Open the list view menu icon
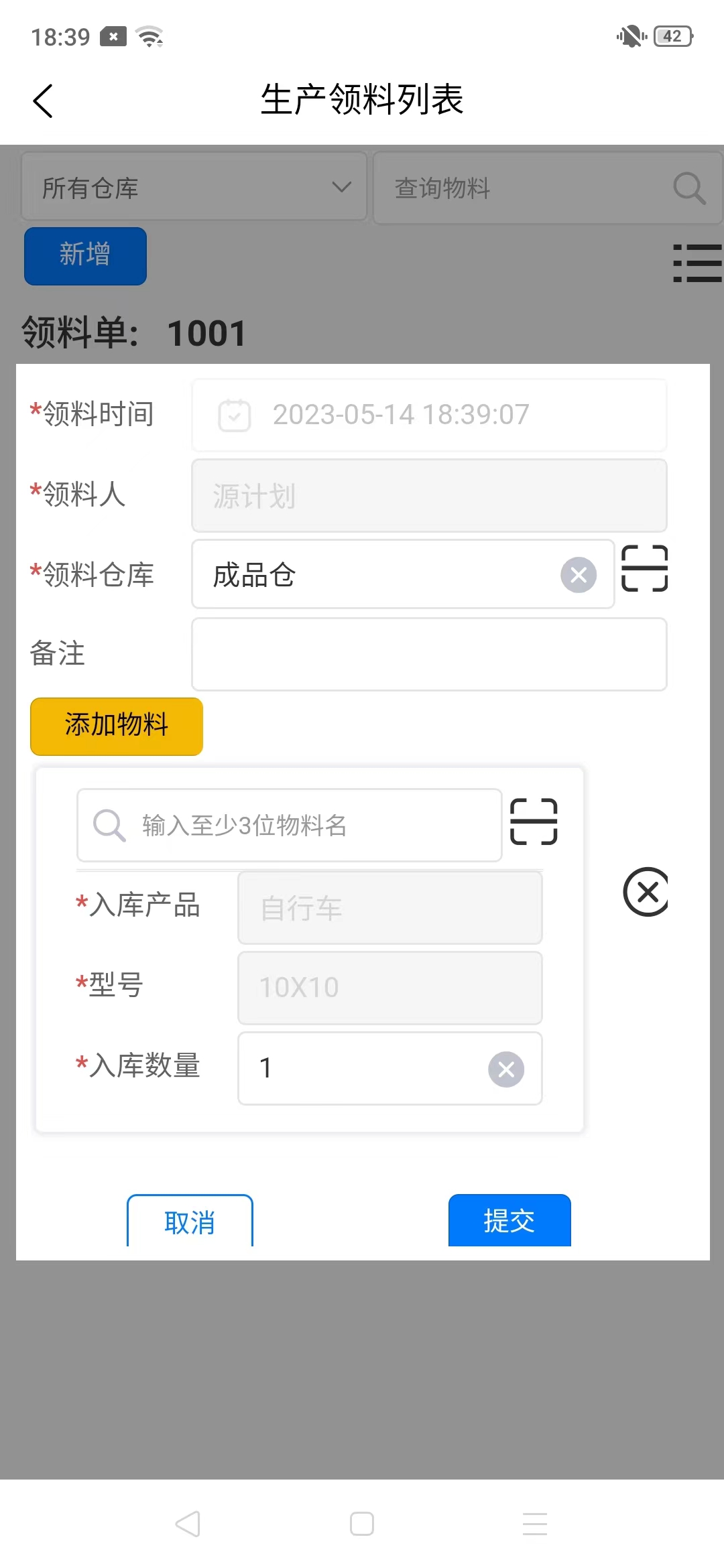 [697, 263]
